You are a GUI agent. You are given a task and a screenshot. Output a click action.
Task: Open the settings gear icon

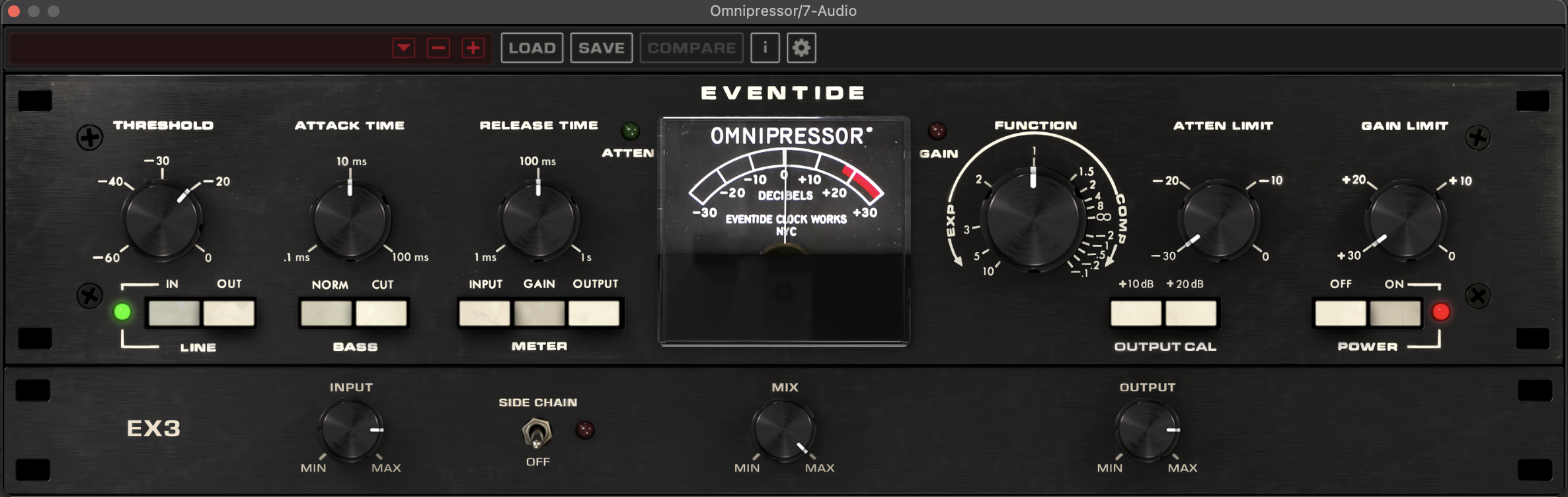click(801, 48)
